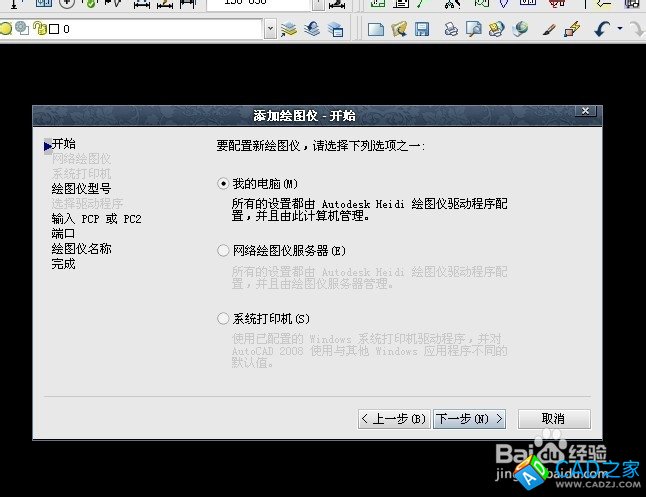Select the 我的电脑(M) radio option
646x497 pixels.
tap(223, 184)
